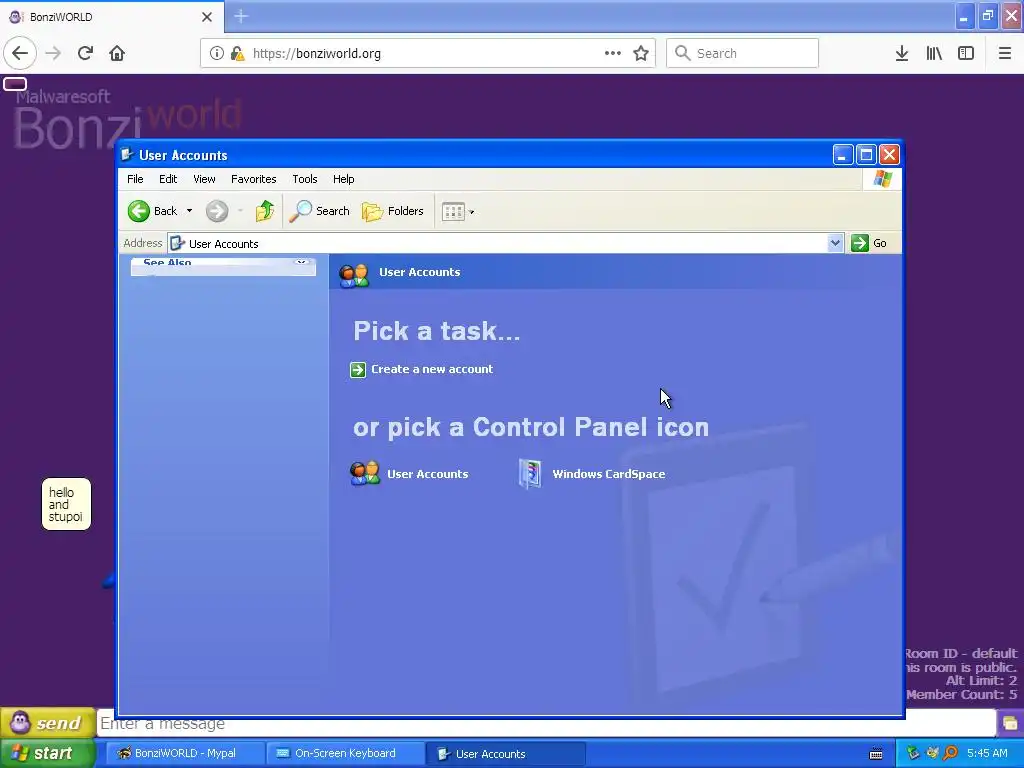This screenshot has height=768, width=1024.
Task: Click the small purple rounded button at top-left of page
Action: point(14,84)
